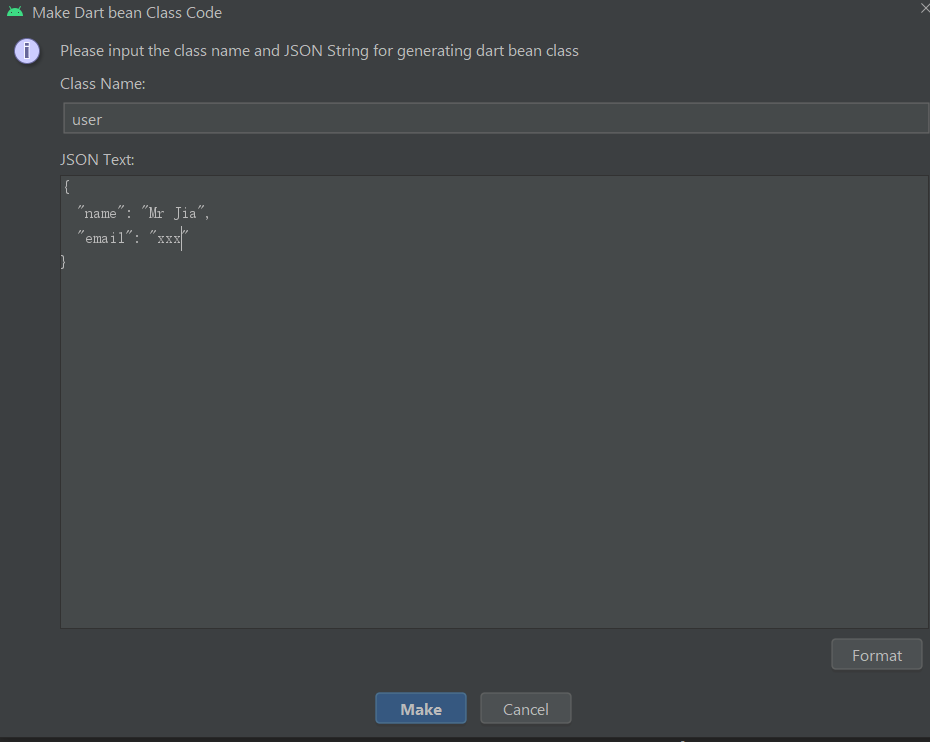
Task: Click the info icon beside the instructions
Action: click(26, 50)
